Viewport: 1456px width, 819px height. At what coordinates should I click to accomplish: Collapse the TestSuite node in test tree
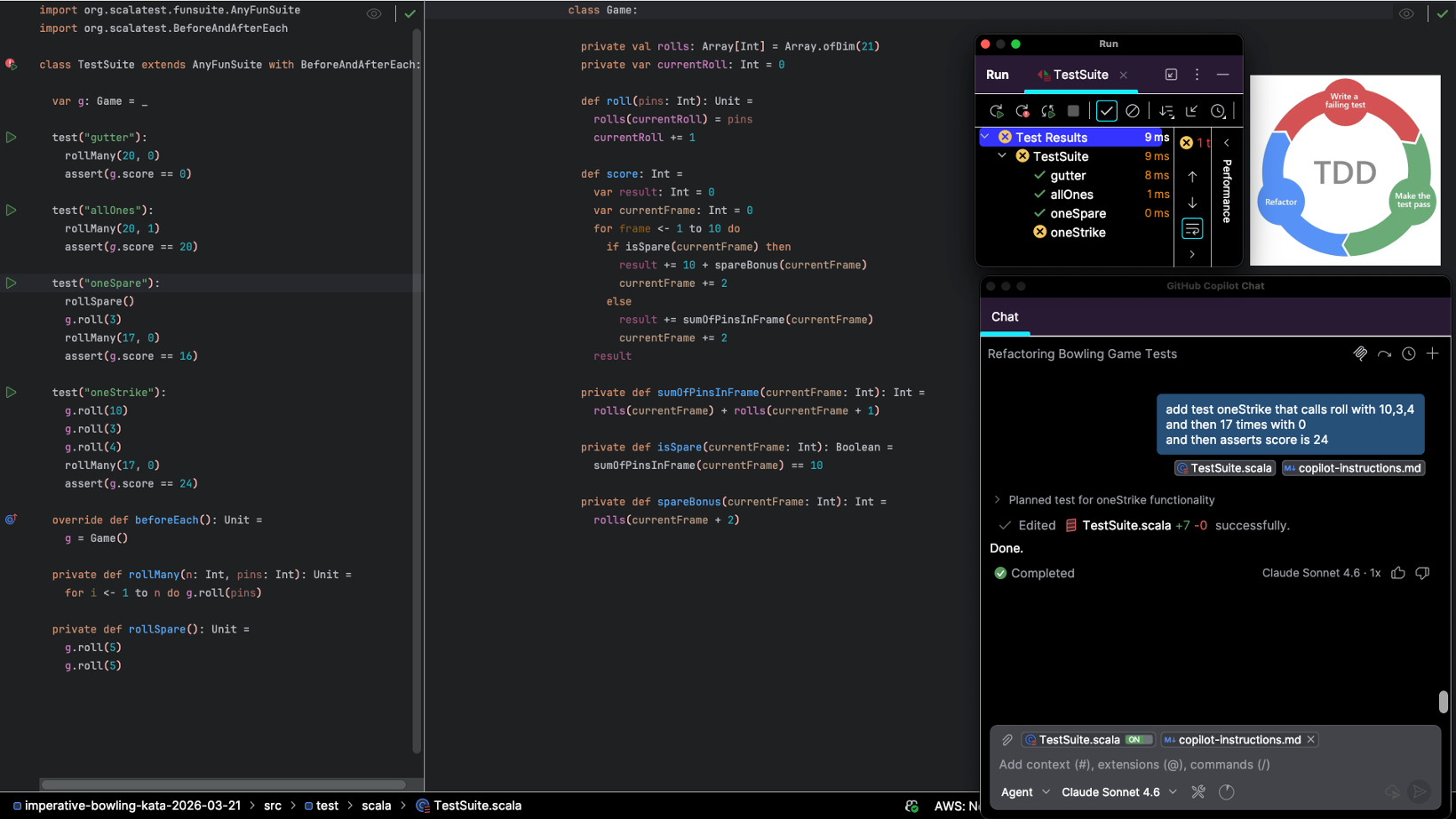tap(1003, 156)
